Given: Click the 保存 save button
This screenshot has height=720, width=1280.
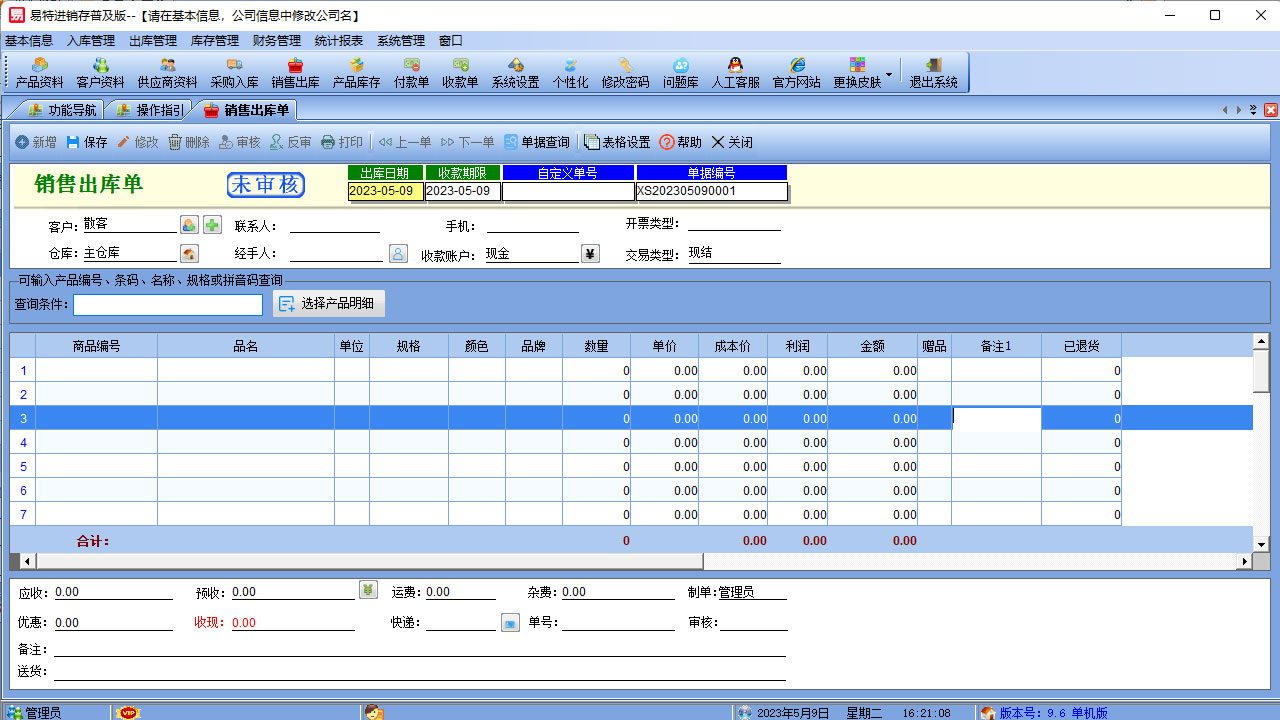Looking at the screenshot, I should pos(87,141).
